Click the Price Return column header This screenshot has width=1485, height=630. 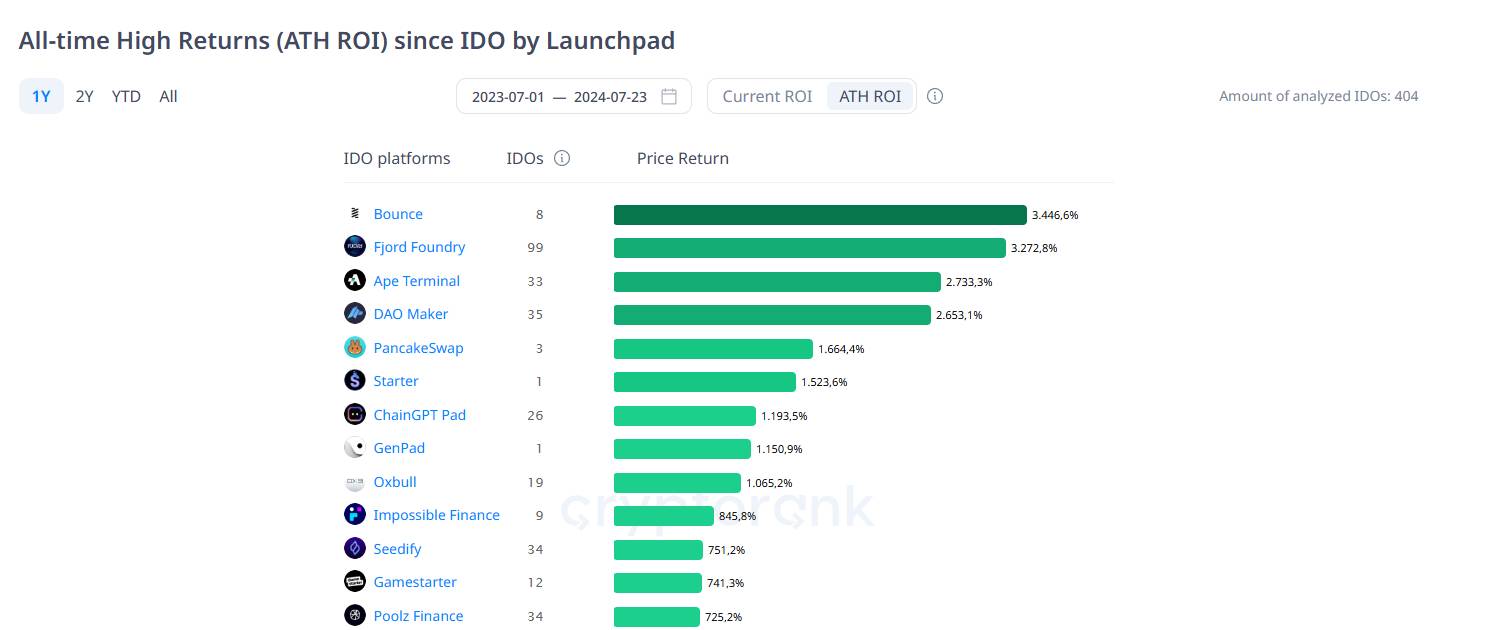click(x=683, y=158)
